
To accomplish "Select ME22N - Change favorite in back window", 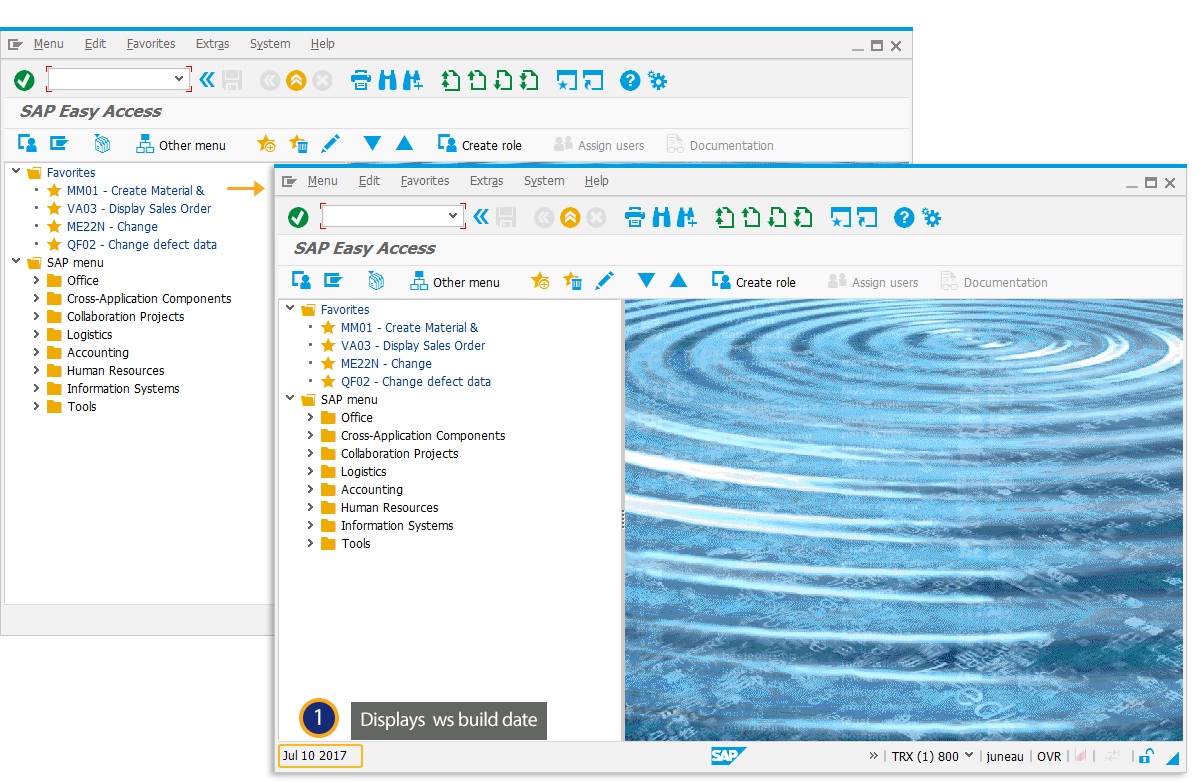I will 112,226.
